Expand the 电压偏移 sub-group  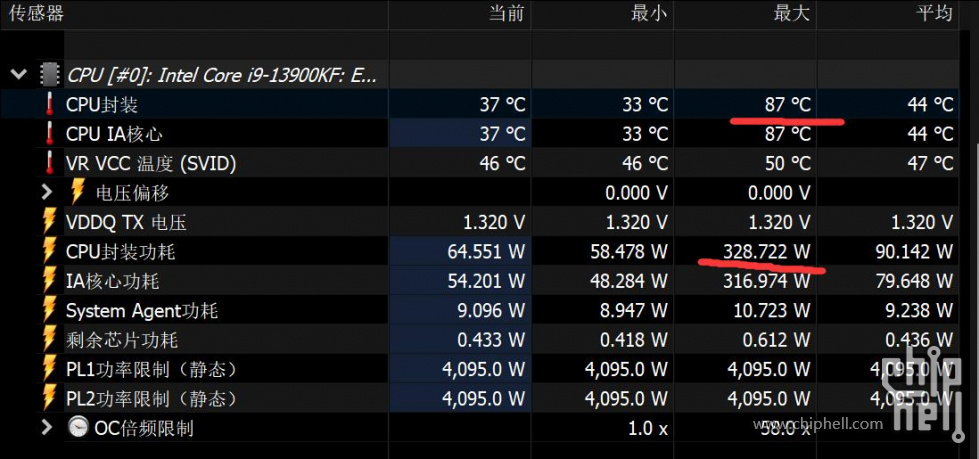point(47,192)
